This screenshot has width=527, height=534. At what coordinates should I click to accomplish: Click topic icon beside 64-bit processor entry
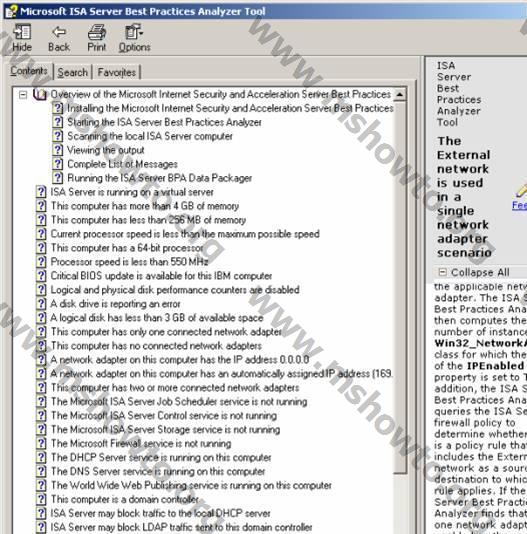41,248
